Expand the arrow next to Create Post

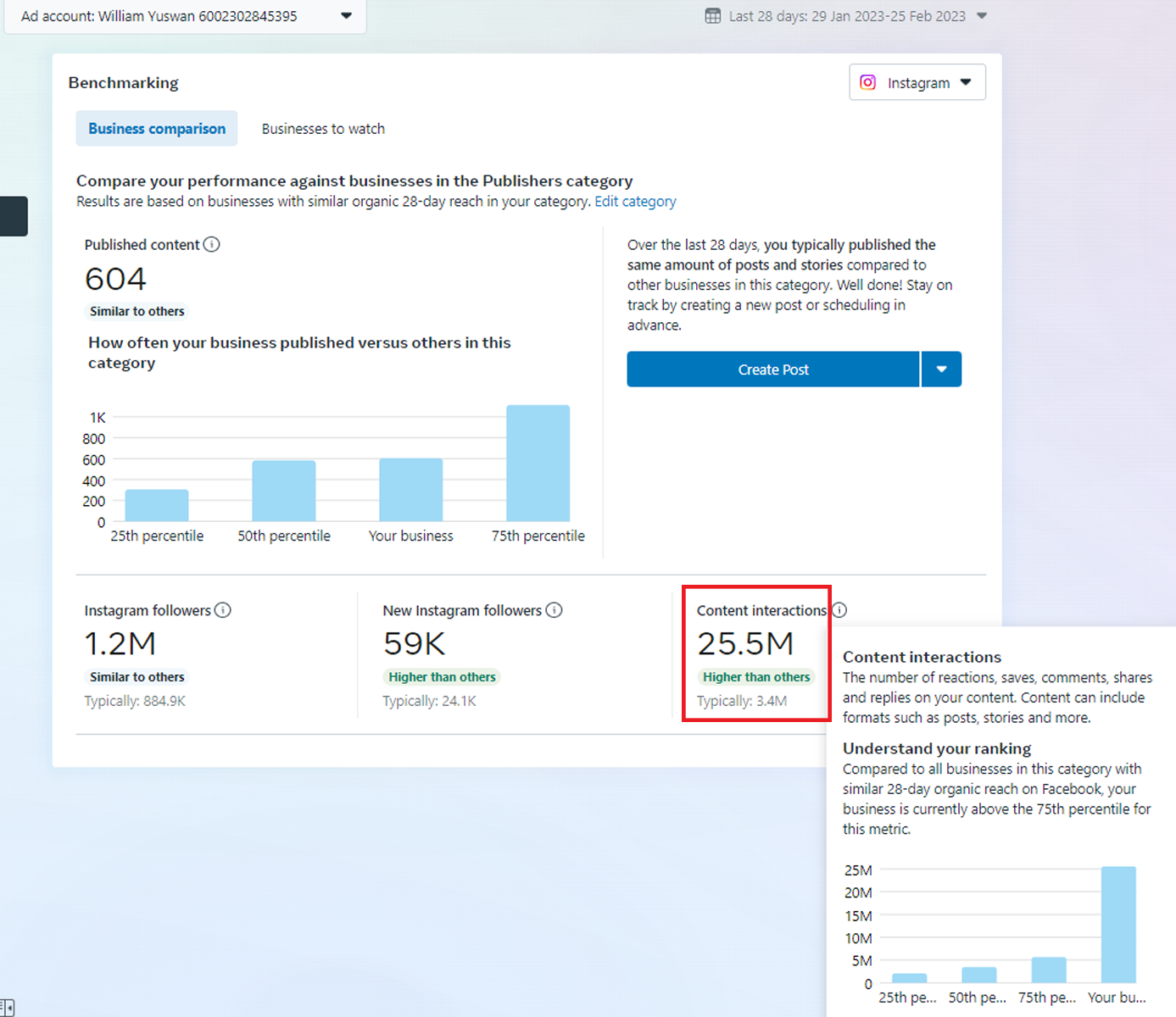[941, 370]
